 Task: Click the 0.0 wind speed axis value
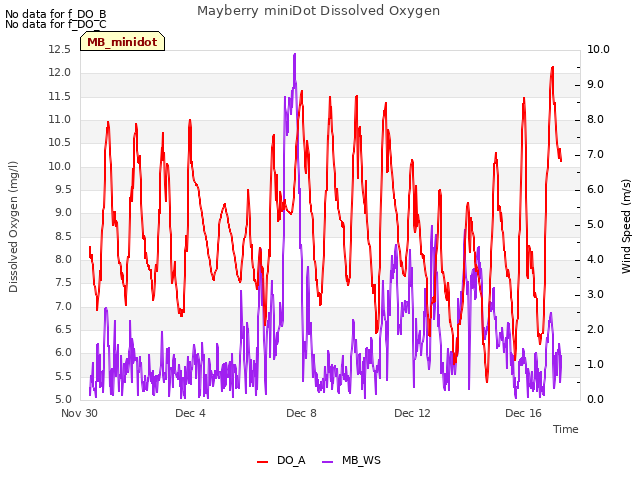point(596,400)
